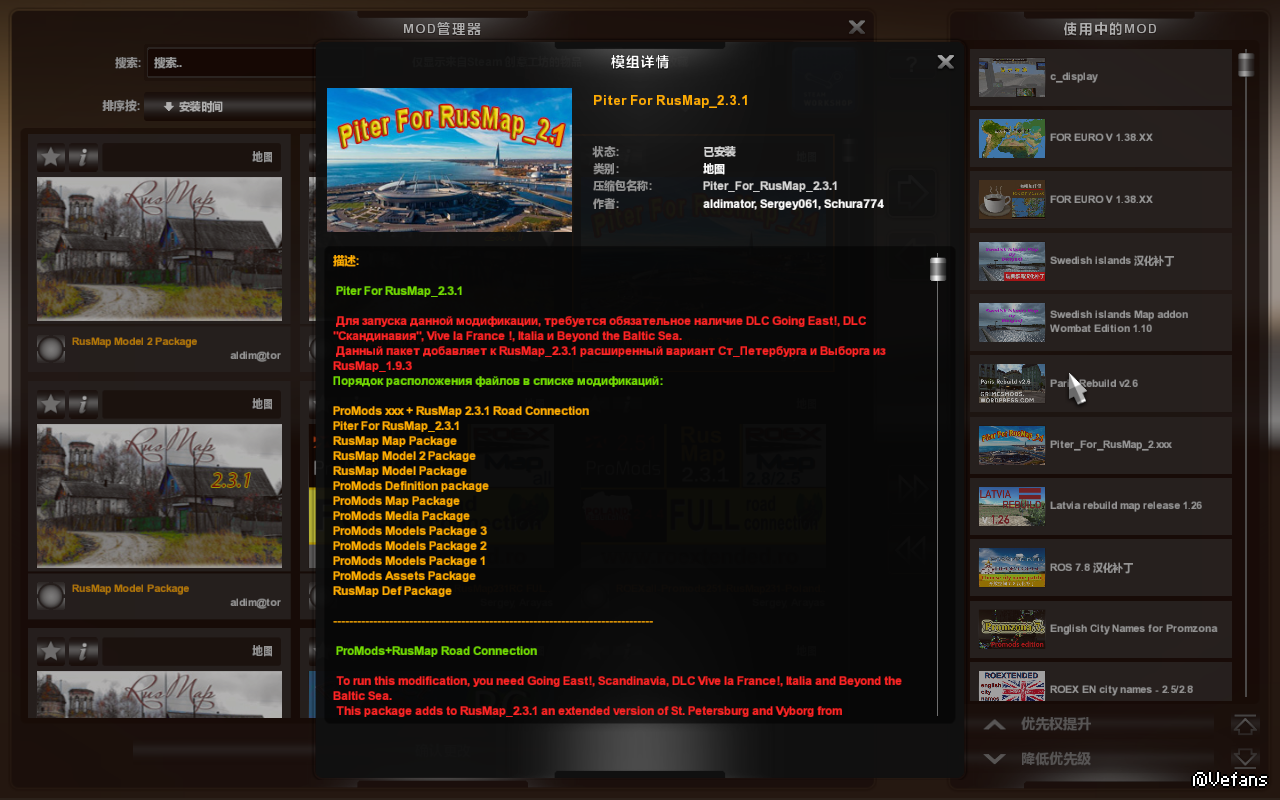Image resolution: width=1280 pixels, height=800 pixels.
Task: Click 'ProMods Definition package' in description
Action: click(x=411, y=486)
